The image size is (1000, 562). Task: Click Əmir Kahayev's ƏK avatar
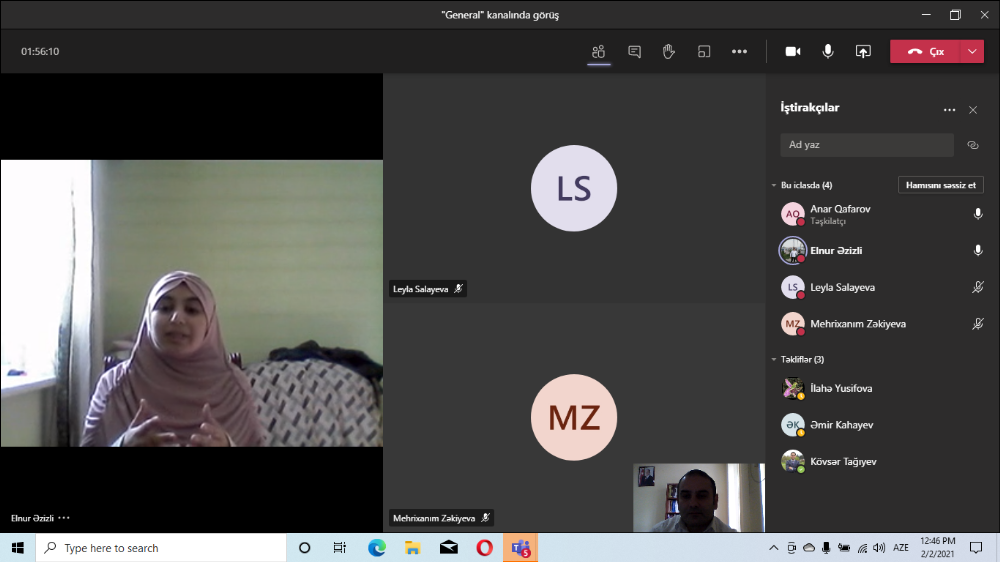pyautogui.click(x=793, y=424)
